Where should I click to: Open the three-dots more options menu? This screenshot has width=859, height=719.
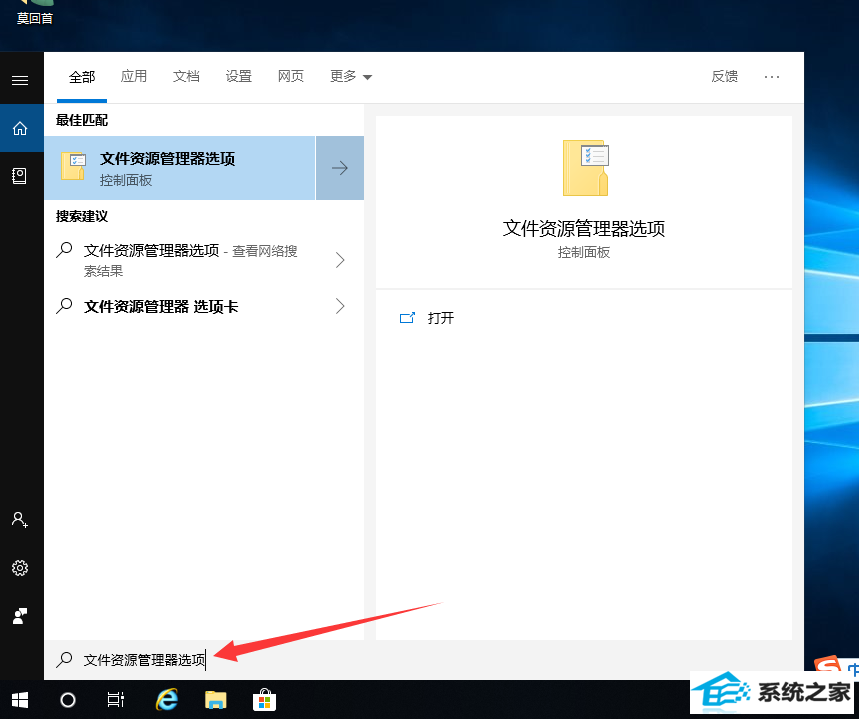point(772,77)
